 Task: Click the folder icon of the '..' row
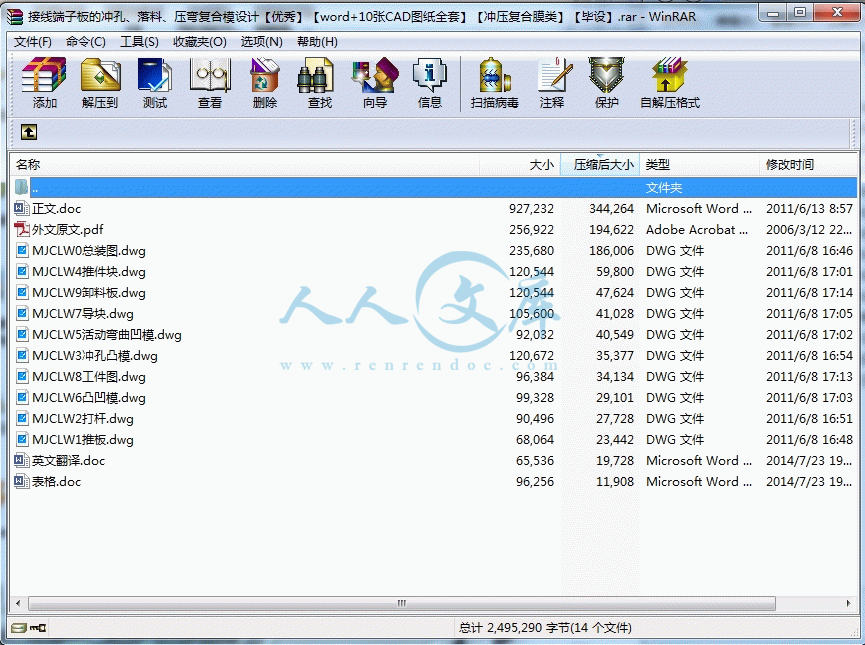coord(22,188)
